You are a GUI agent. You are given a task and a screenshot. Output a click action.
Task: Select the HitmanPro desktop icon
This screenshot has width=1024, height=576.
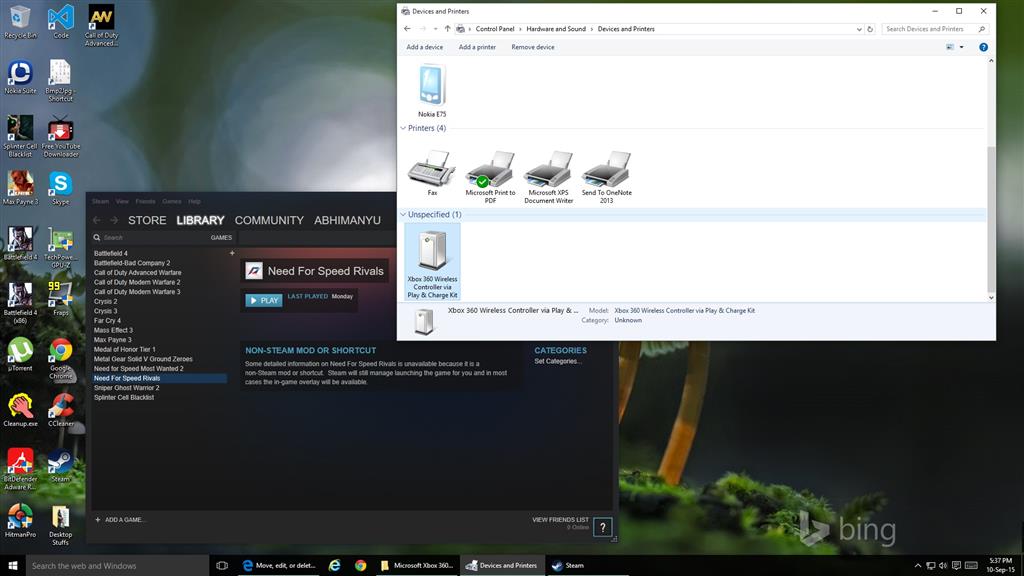pos(20,520)
